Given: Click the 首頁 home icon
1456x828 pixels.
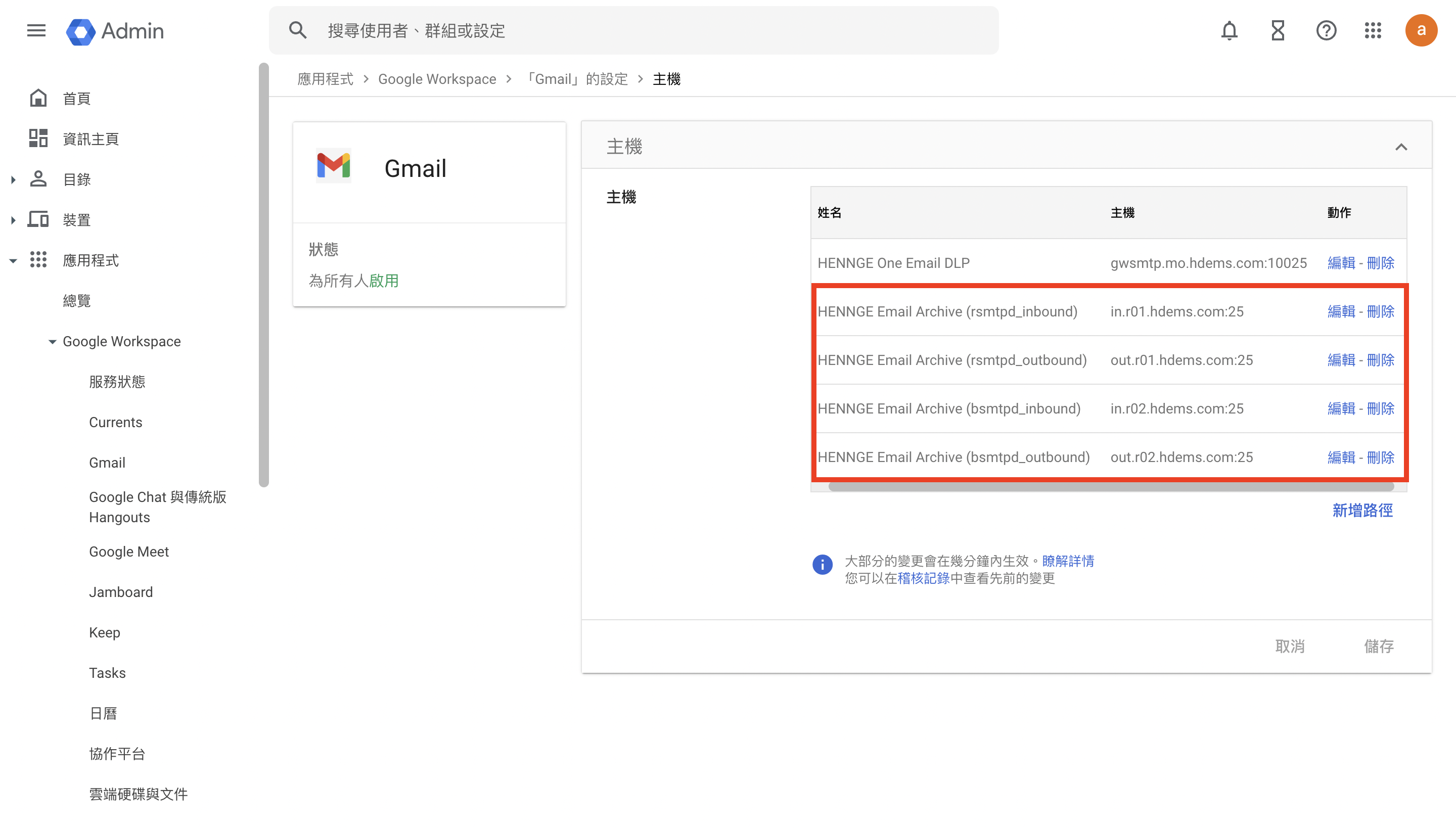Looking at the screenshot, I should point(38,99).
